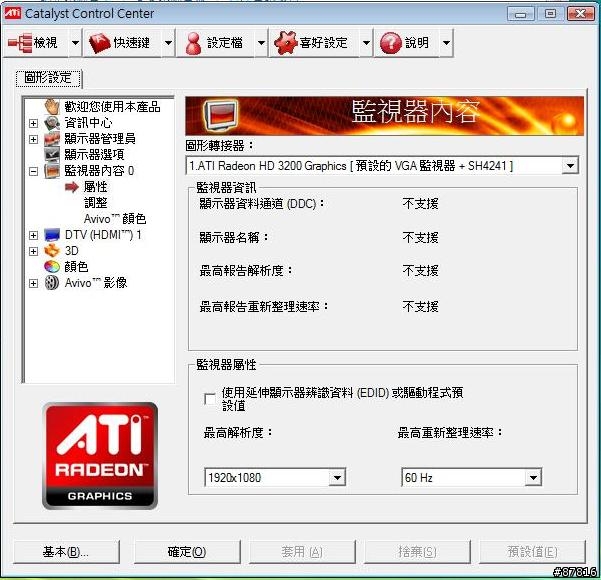Select 歡迎您使用本產品 in the tree
Screen dimensions: 601x580
(x=112, y=107)
